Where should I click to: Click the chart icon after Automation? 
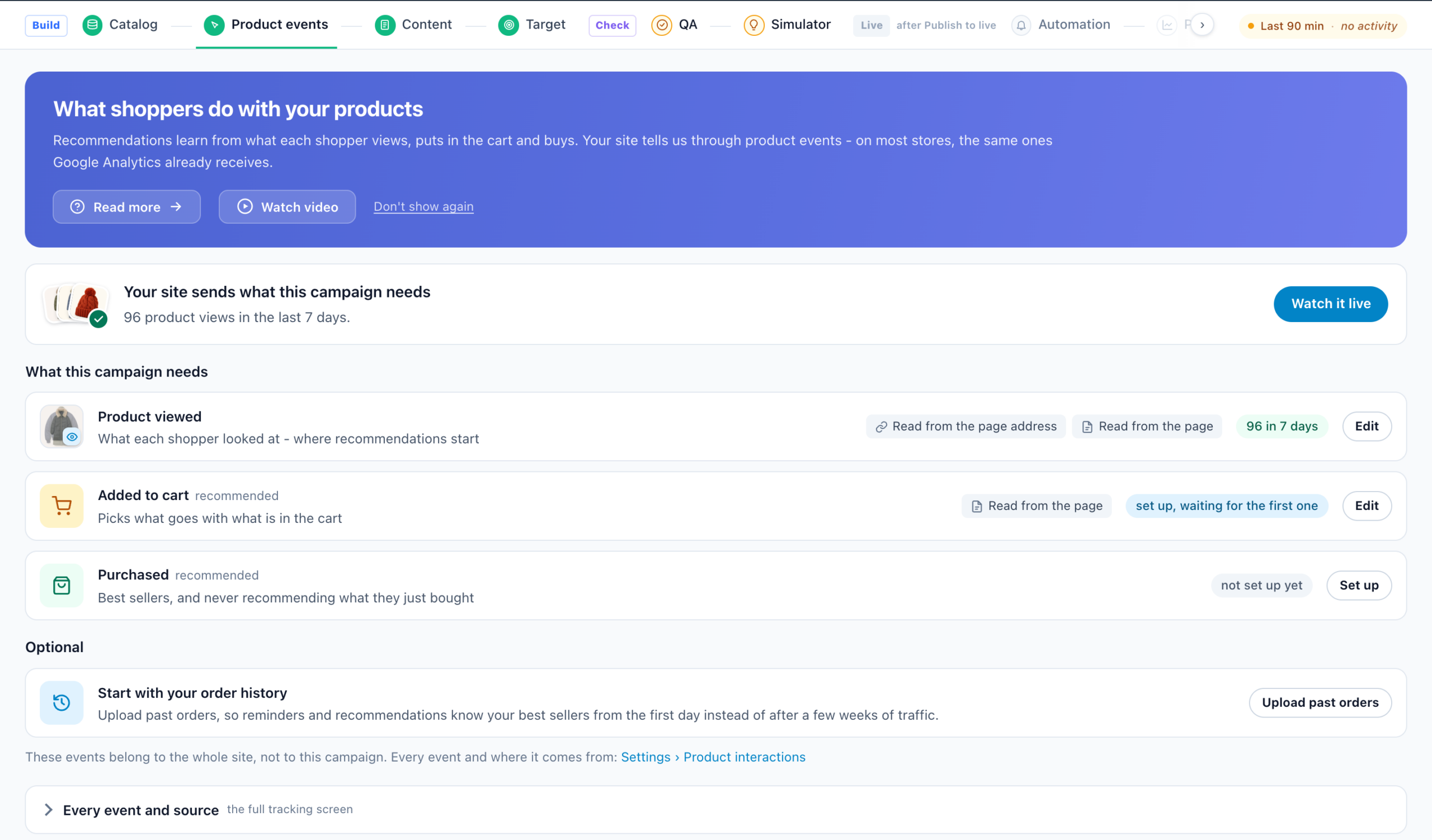click(1167, 25)
